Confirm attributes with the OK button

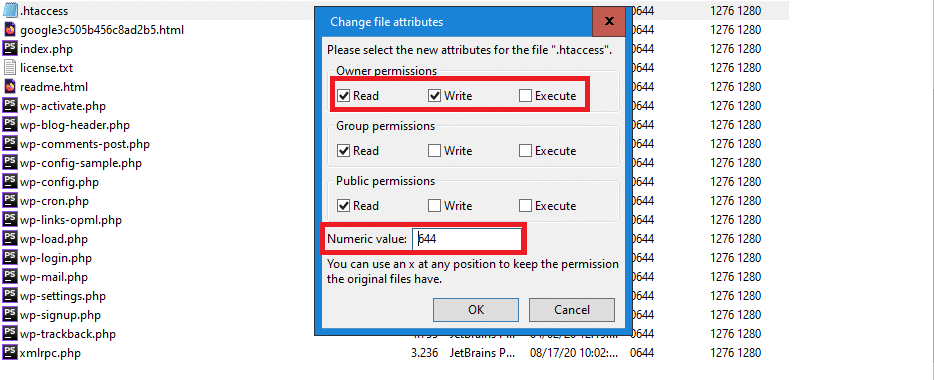(477, 310)
